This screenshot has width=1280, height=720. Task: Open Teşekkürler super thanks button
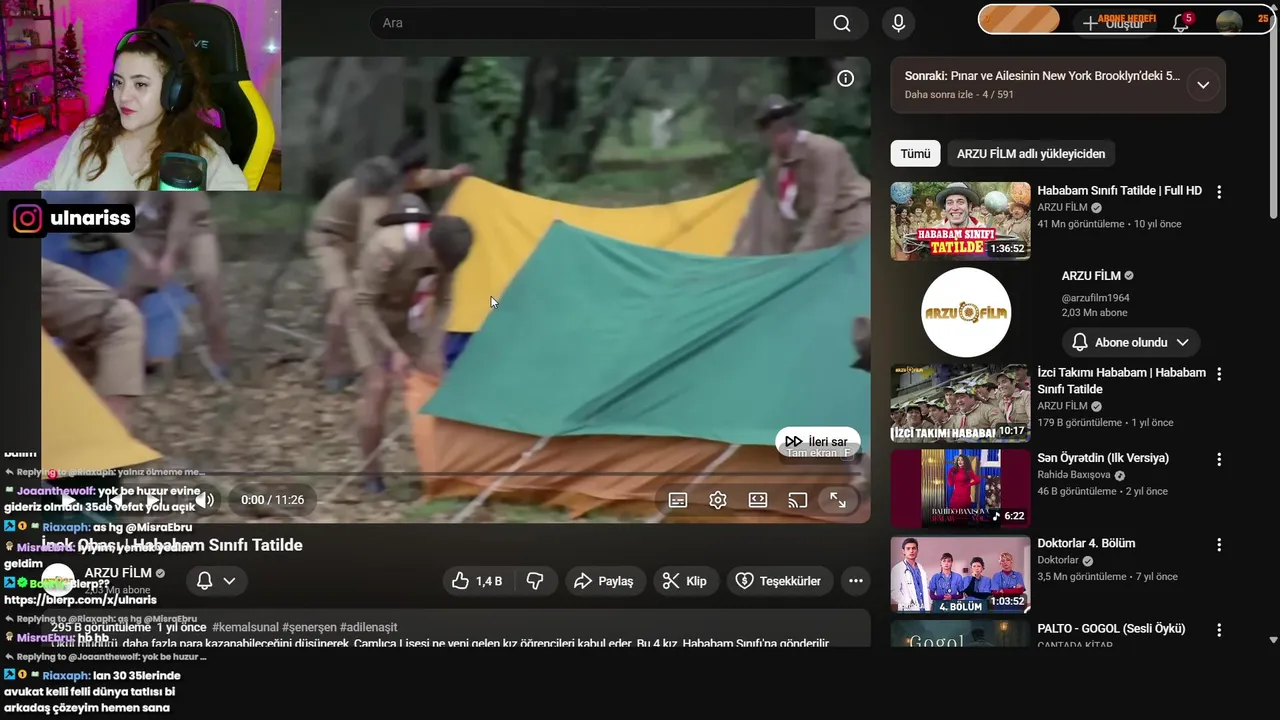[778, 581]
